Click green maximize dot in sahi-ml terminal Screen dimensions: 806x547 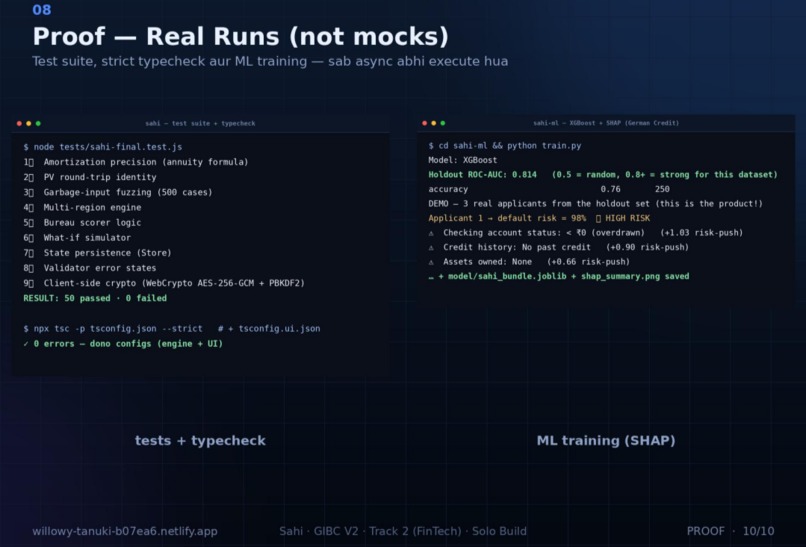tap(443, 123)
